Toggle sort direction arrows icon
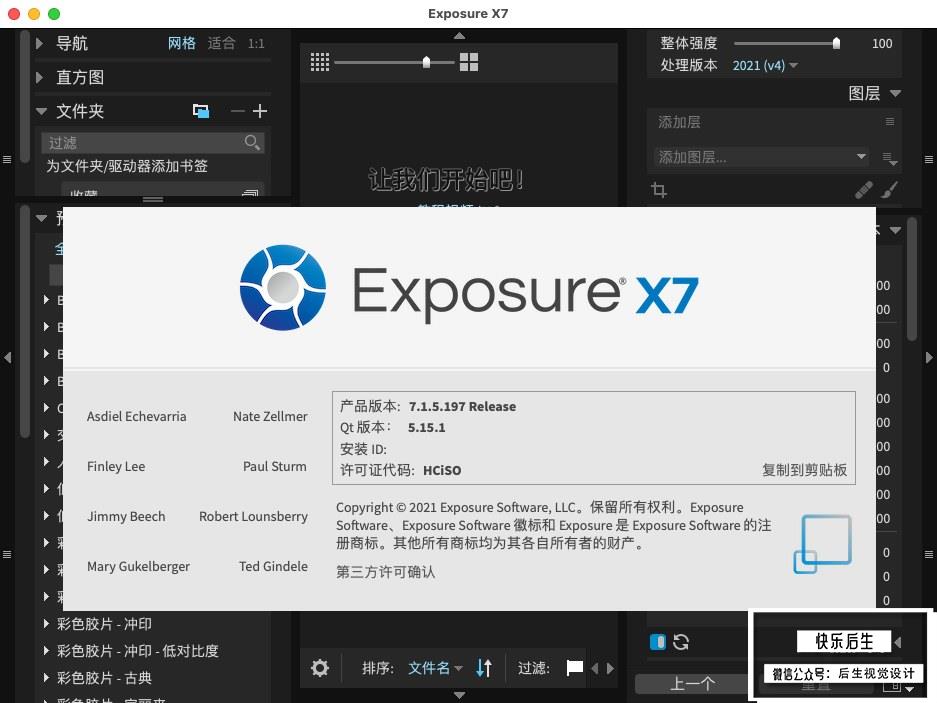This screenshot has height=703, width=937. pyautogui.click(x=484, y=668)
